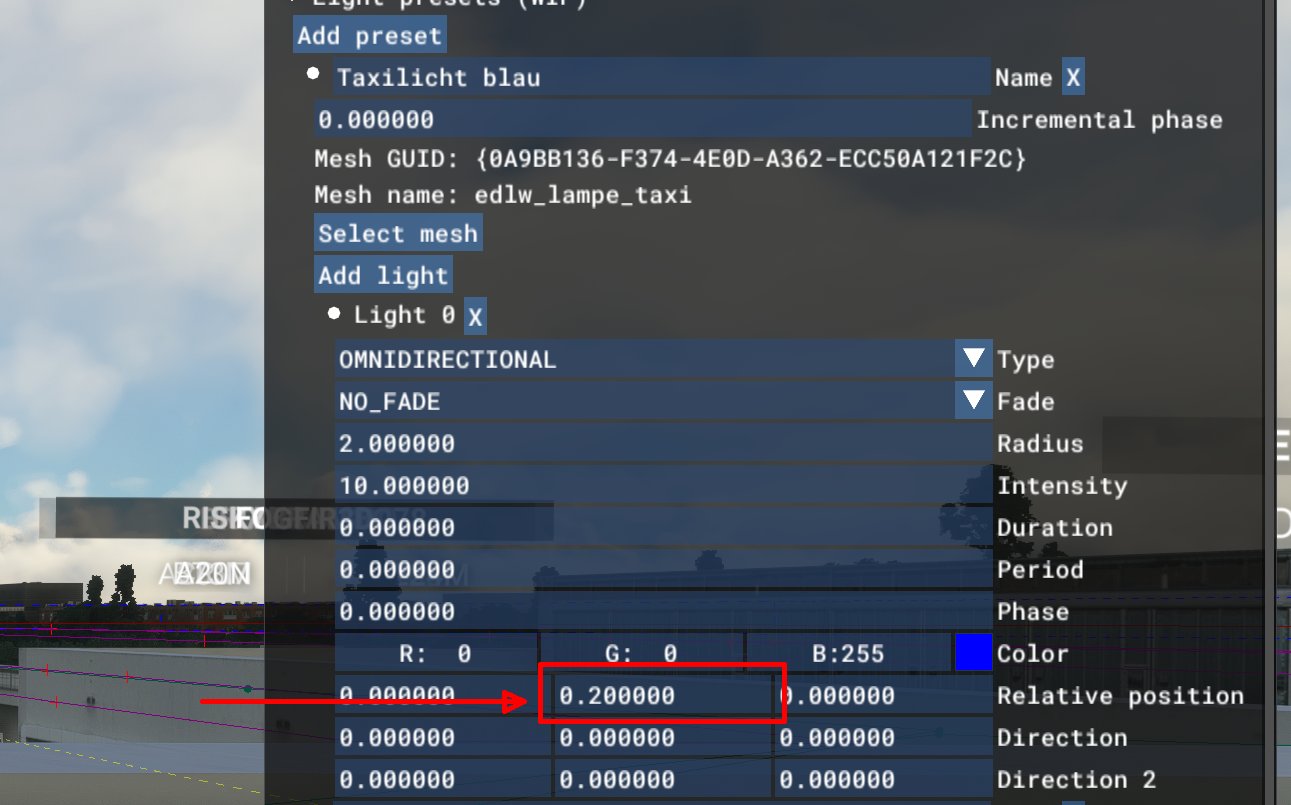This screenshot has height=805, width=1291.
Task: Edit third Direction 2 value field
Action: (883, 779)
